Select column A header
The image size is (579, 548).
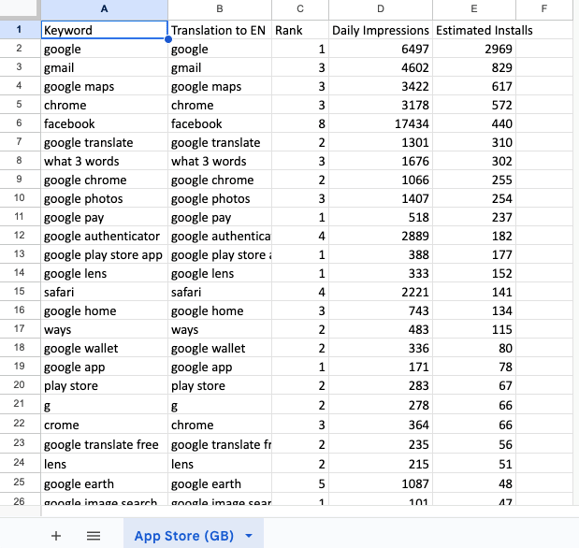[104, 9]
